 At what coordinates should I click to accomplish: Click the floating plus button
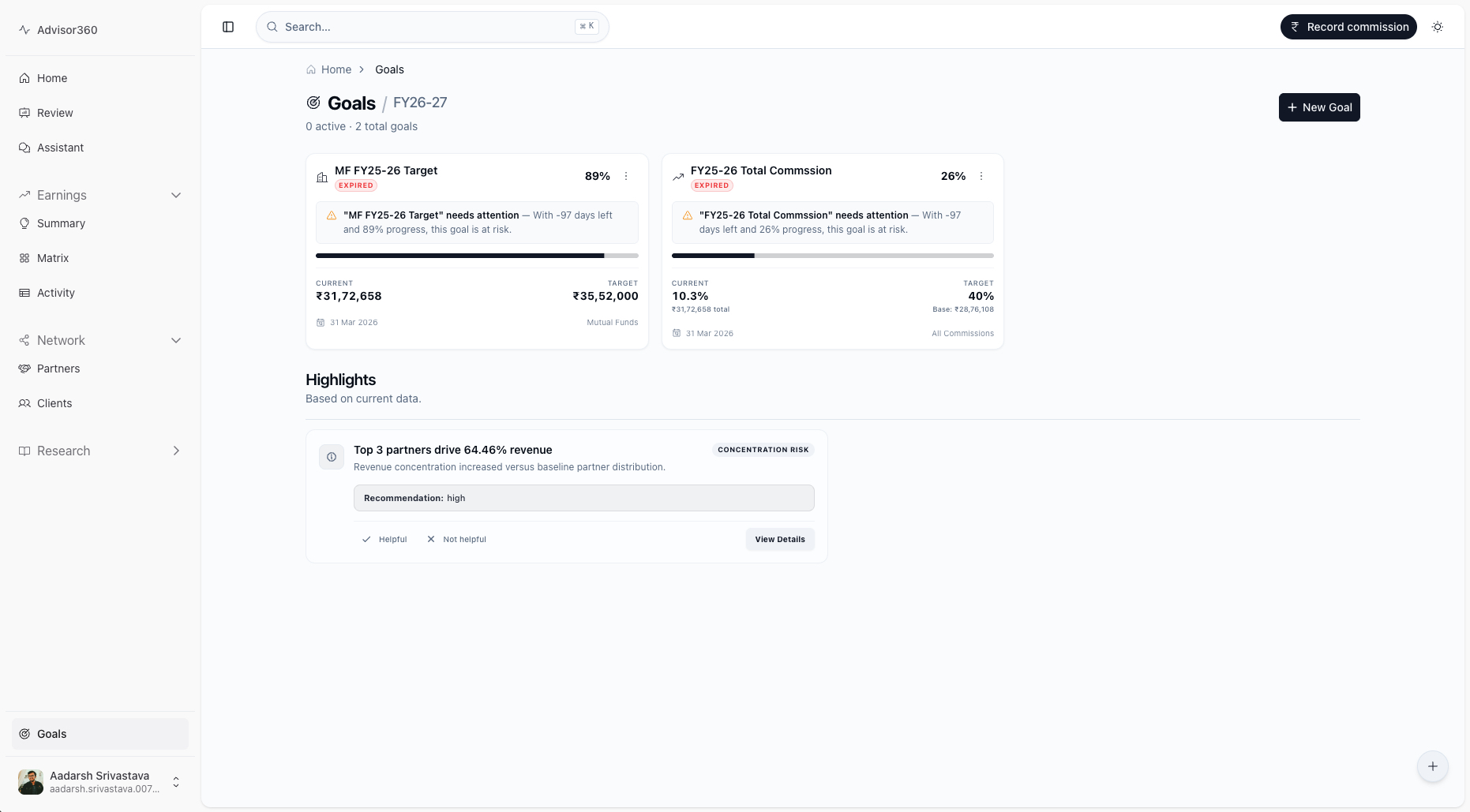pyautogui.click(x=1433, y=766)
